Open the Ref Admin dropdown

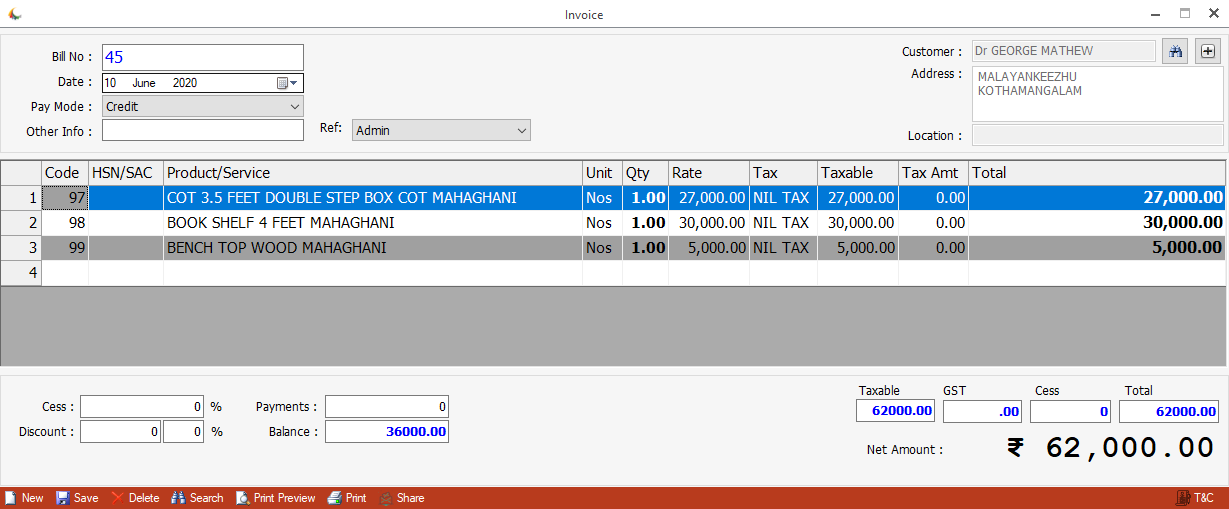[521, 130]
